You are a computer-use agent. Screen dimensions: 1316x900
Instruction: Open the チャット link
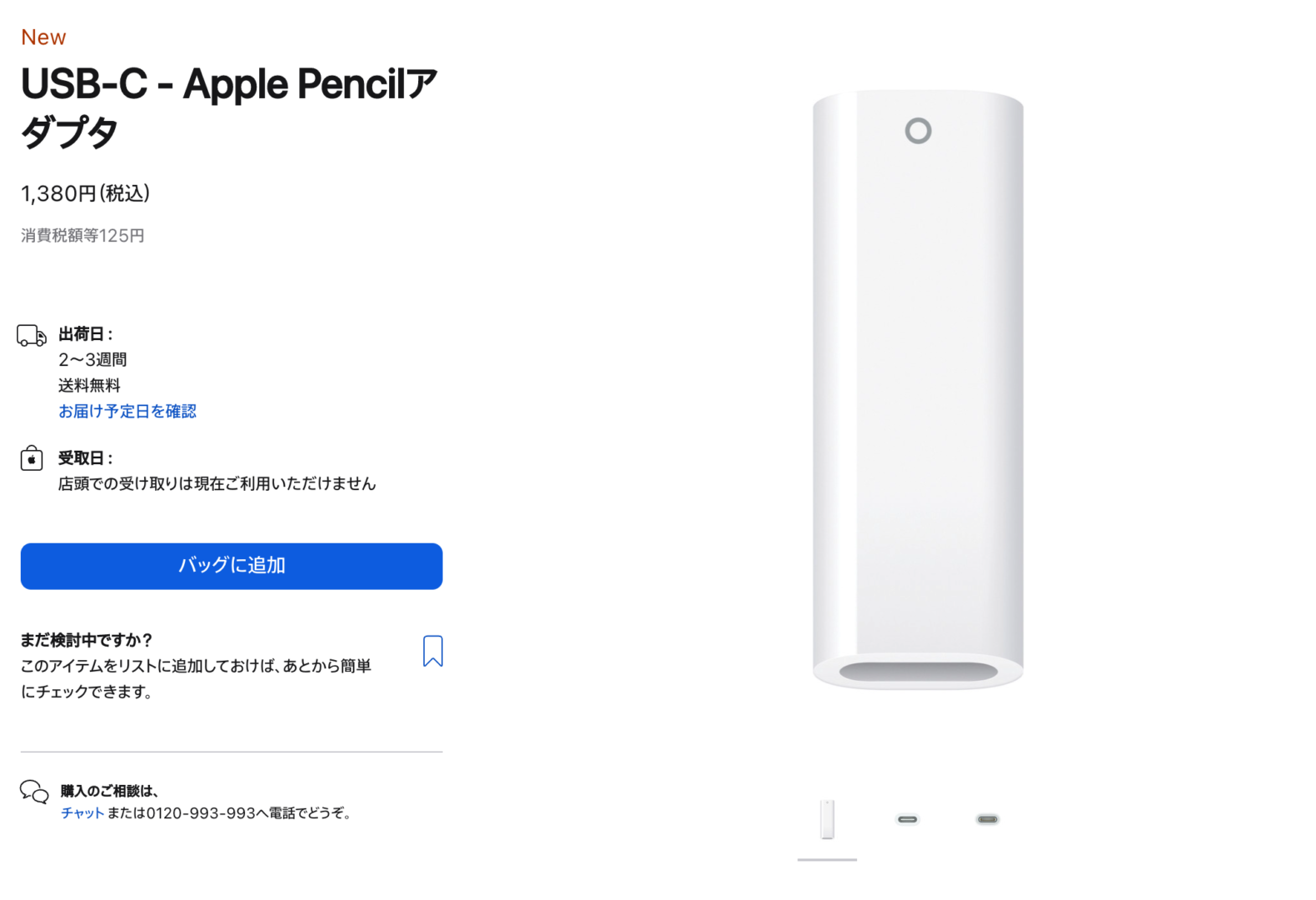tap(82, 813)
